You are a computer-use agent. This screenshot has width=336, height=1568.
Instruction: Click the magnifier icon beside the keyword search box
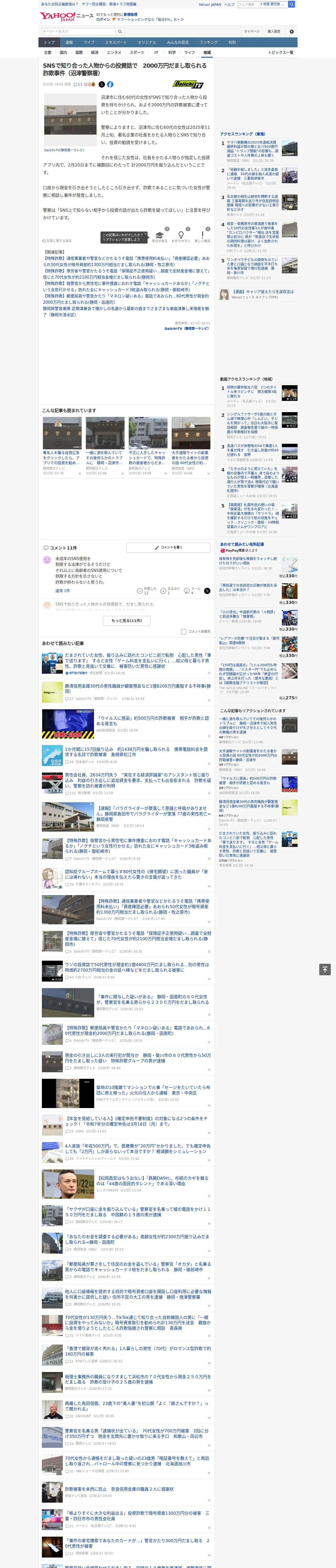pos(120,31)
